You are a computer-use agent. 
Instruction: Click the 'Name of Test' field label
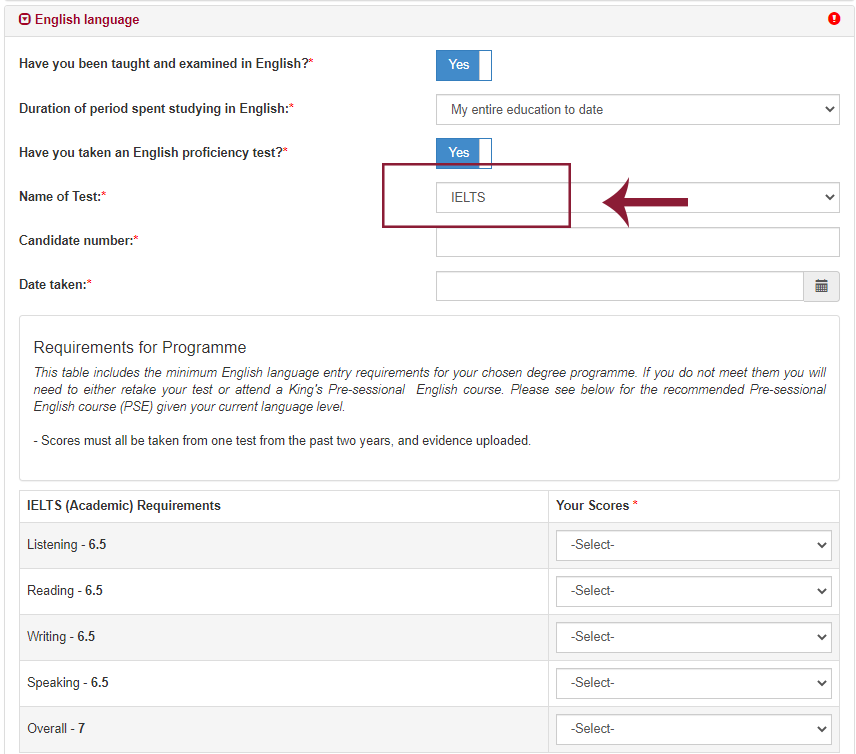point(60,197)
